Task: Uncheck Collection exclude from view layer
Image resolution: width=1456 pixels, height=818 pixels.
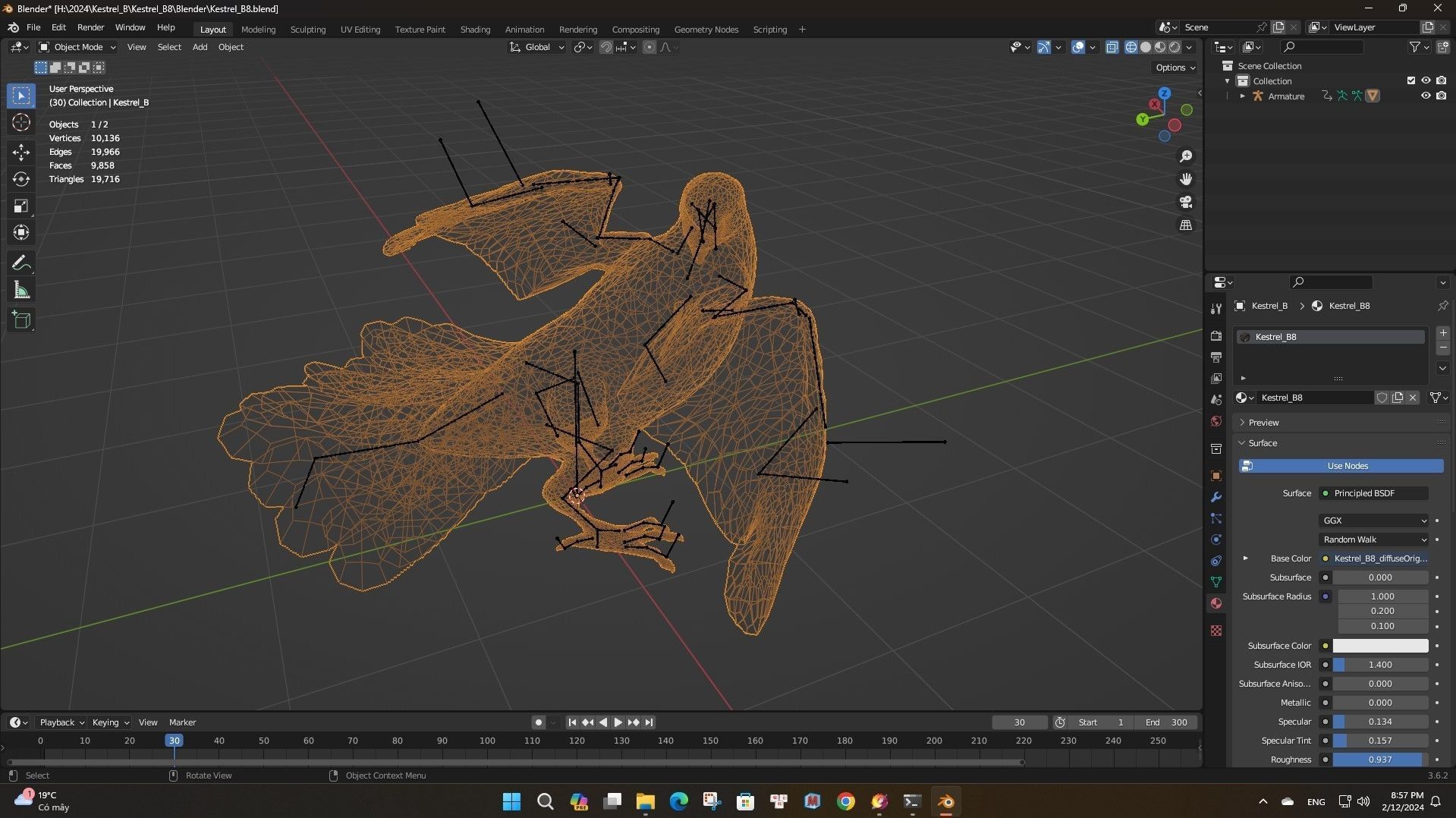Action: tap(1411, 80)
